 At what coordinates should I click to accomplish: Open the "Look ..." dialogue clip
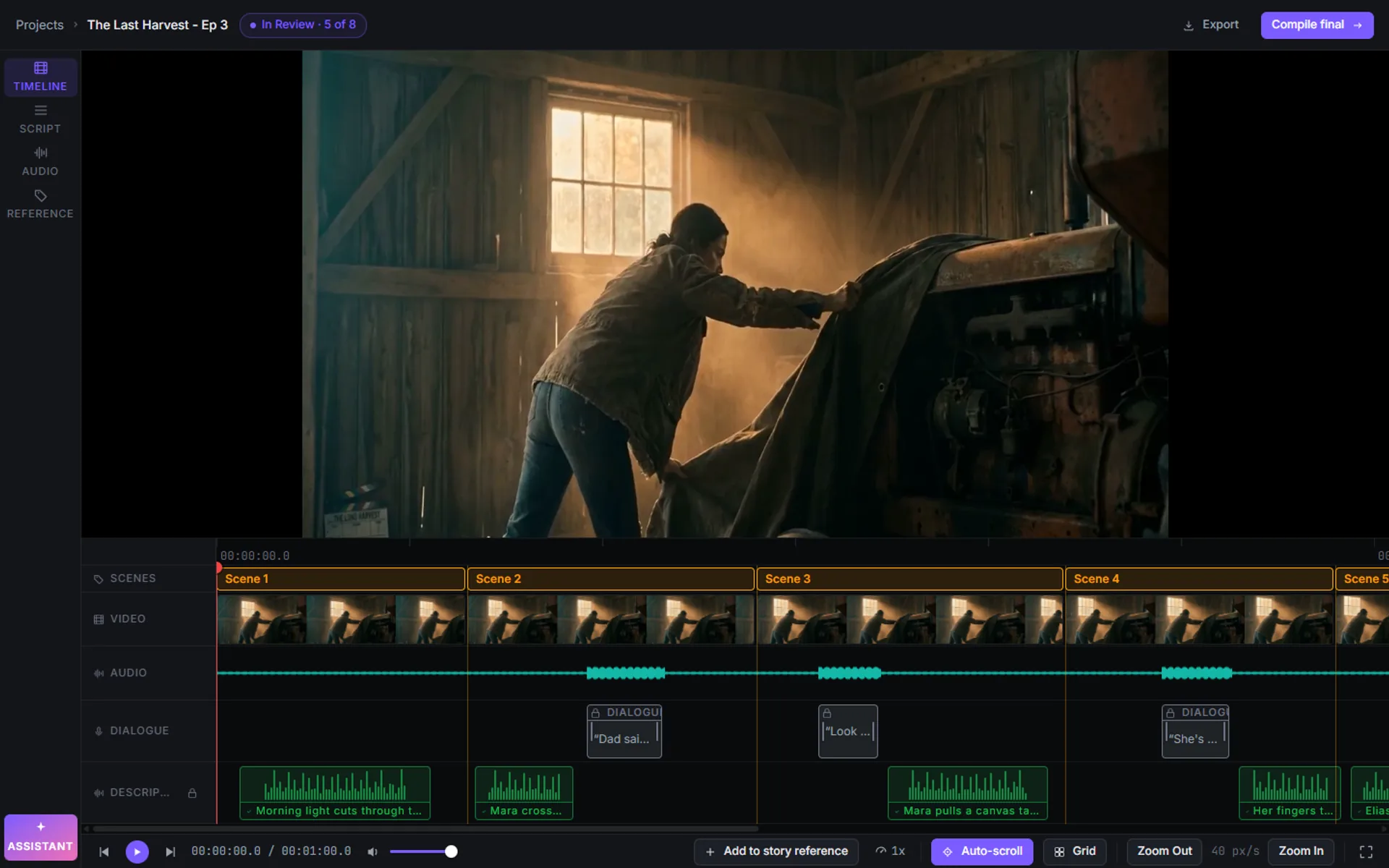click(x=848, y=731)
